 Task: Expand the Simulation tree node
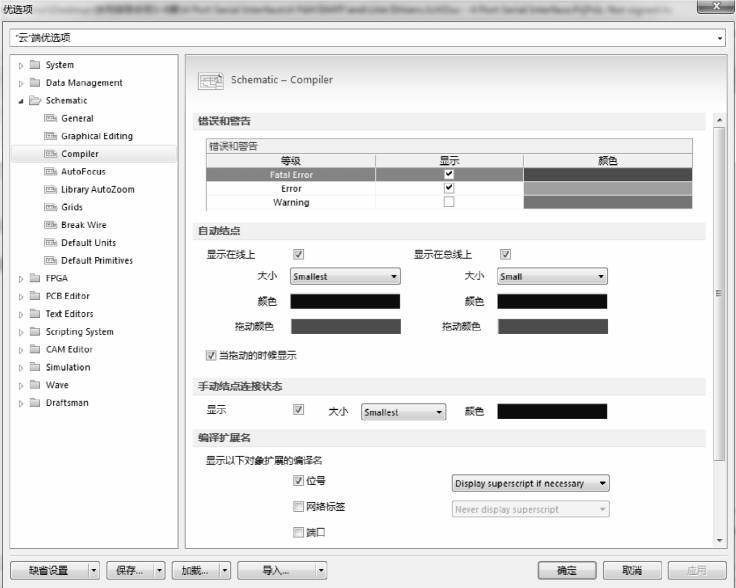pyautogui.click(x=21, y=368)
